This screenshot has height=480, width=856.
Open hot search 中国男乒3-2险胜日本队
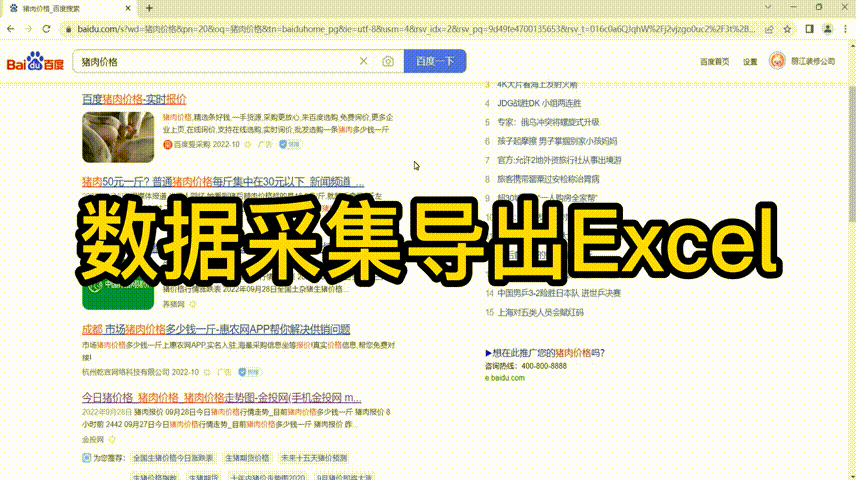pos(558,293)
